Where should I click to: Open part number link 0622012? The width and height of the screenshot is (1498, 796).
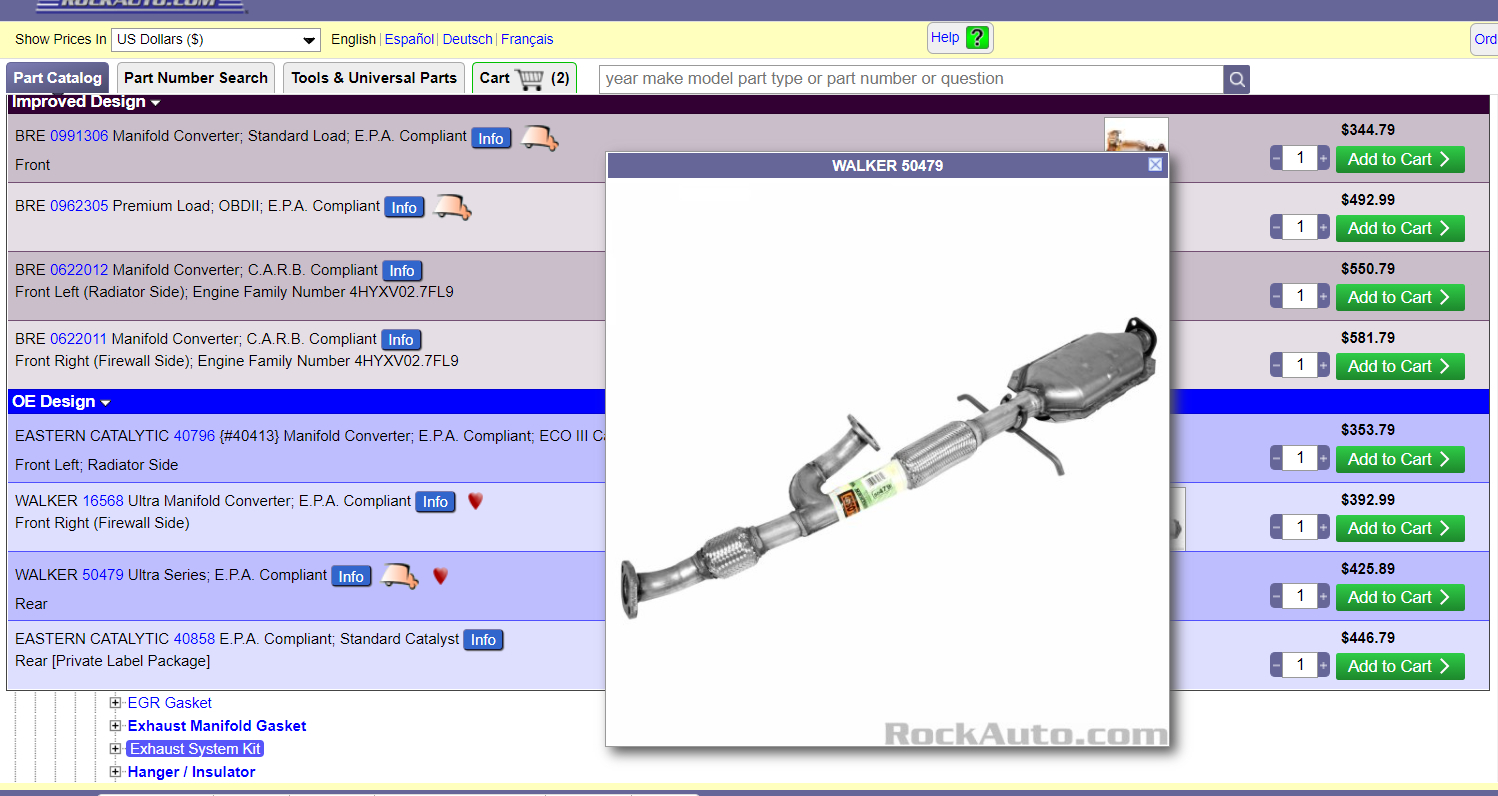coord(79,270)
